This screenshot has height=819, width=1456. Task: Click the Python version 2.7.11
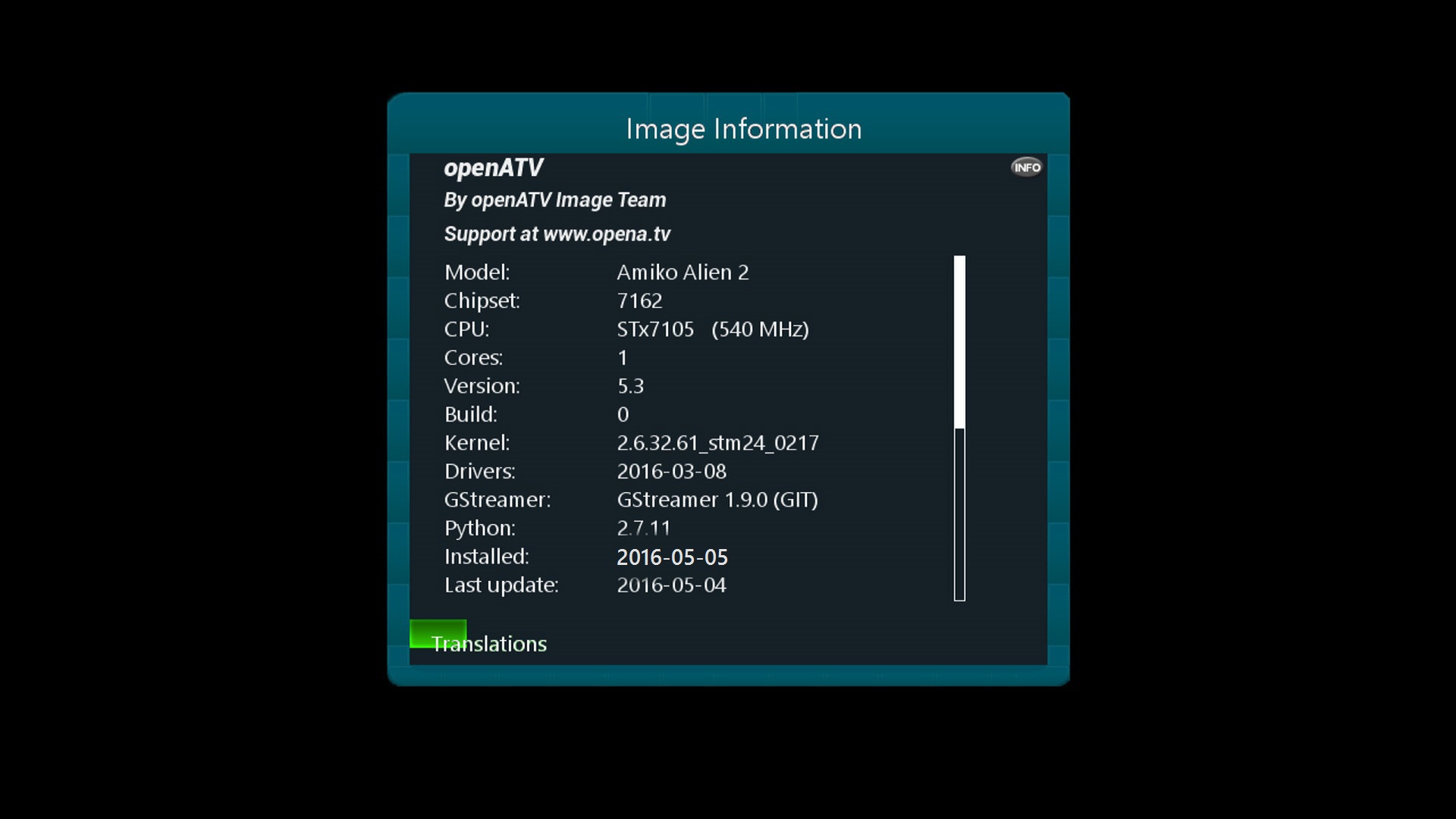[643, 529]
